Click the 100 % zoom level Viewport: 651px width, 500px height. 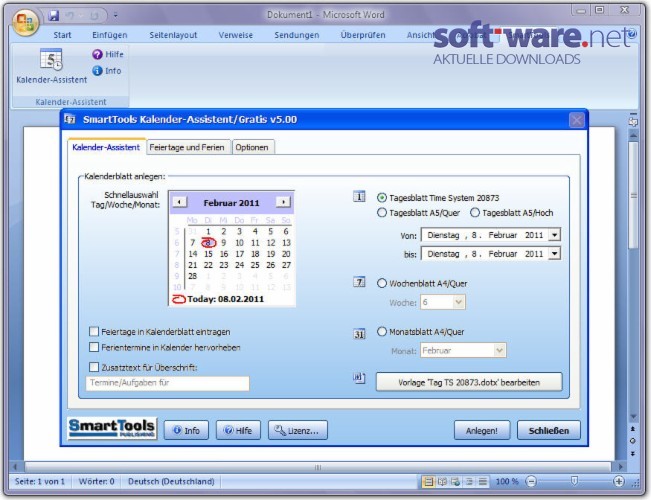pos(507,481)
